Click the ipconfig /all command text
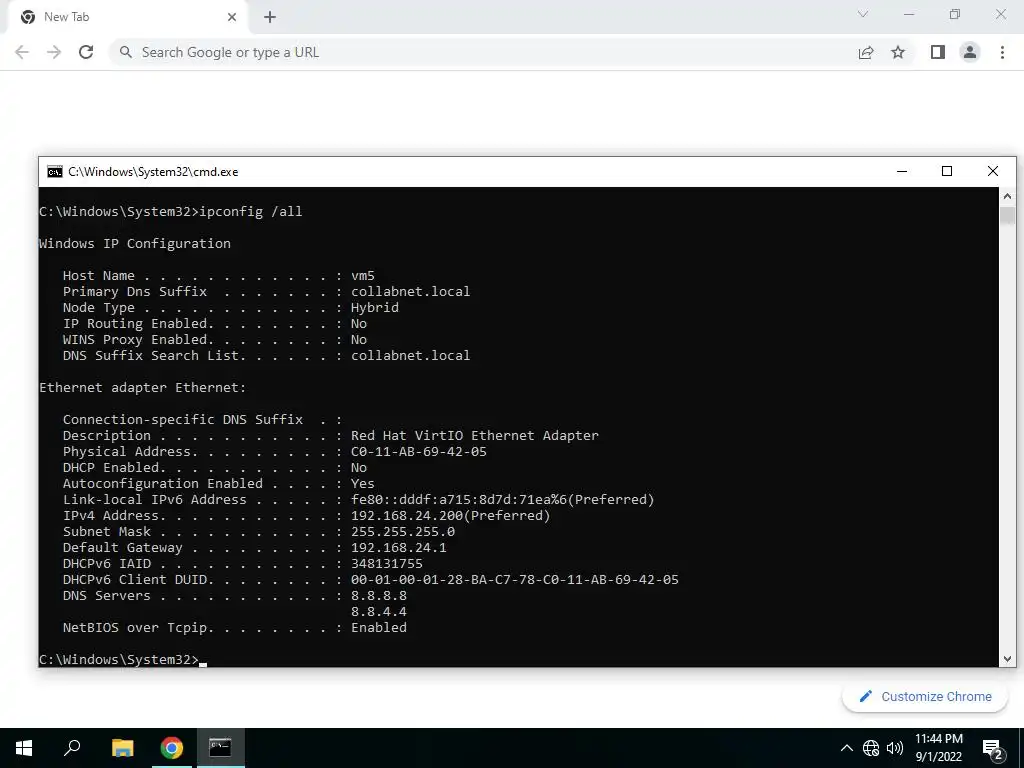 251,212
